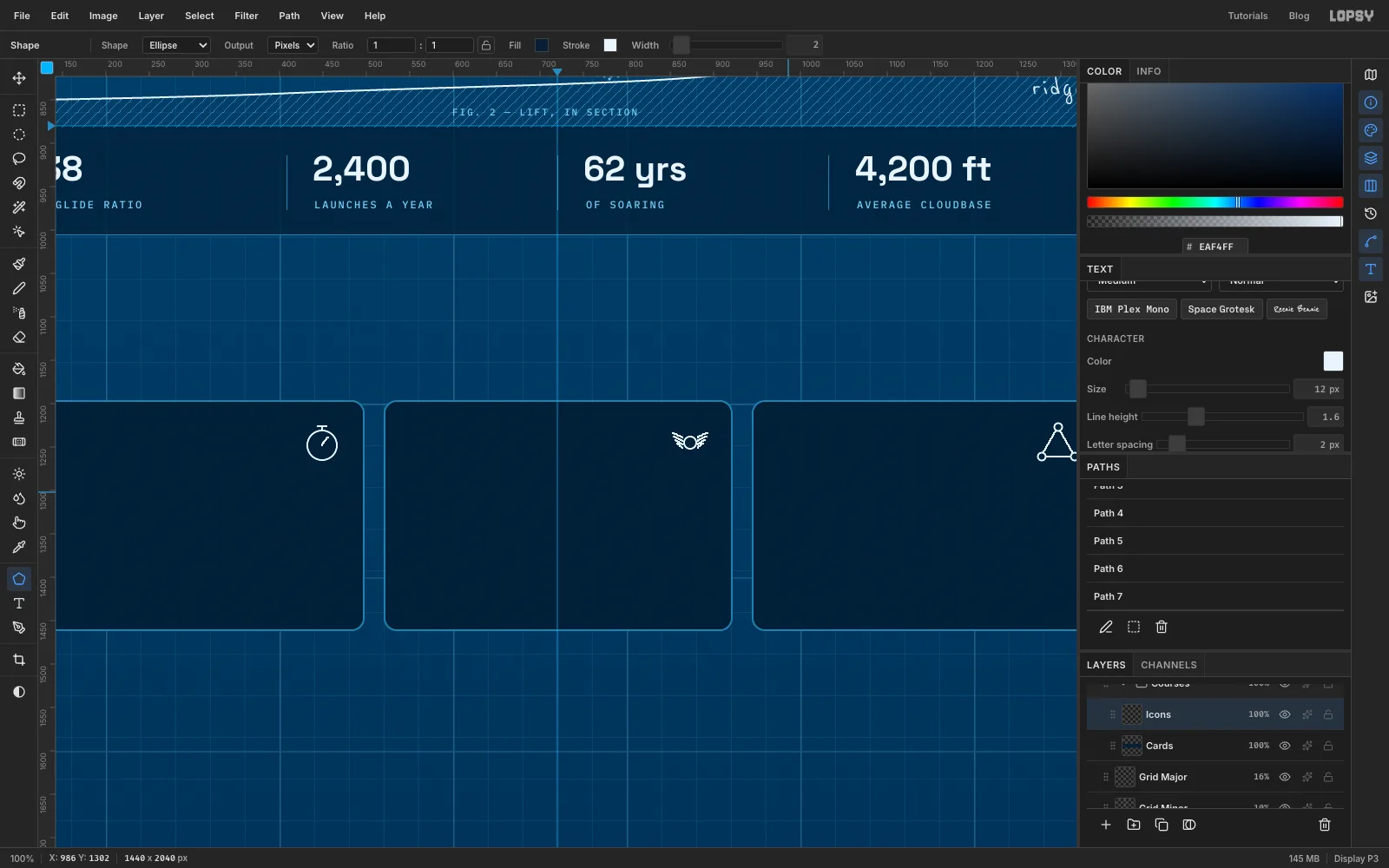Open the Tutorials link
The width and height of the screenshot is (1389, 868).
click(x=1247, y=16)
